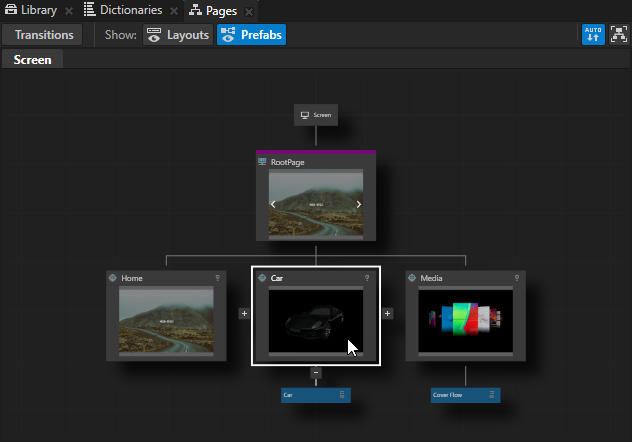Open the Transitions editor

[44, 35]
